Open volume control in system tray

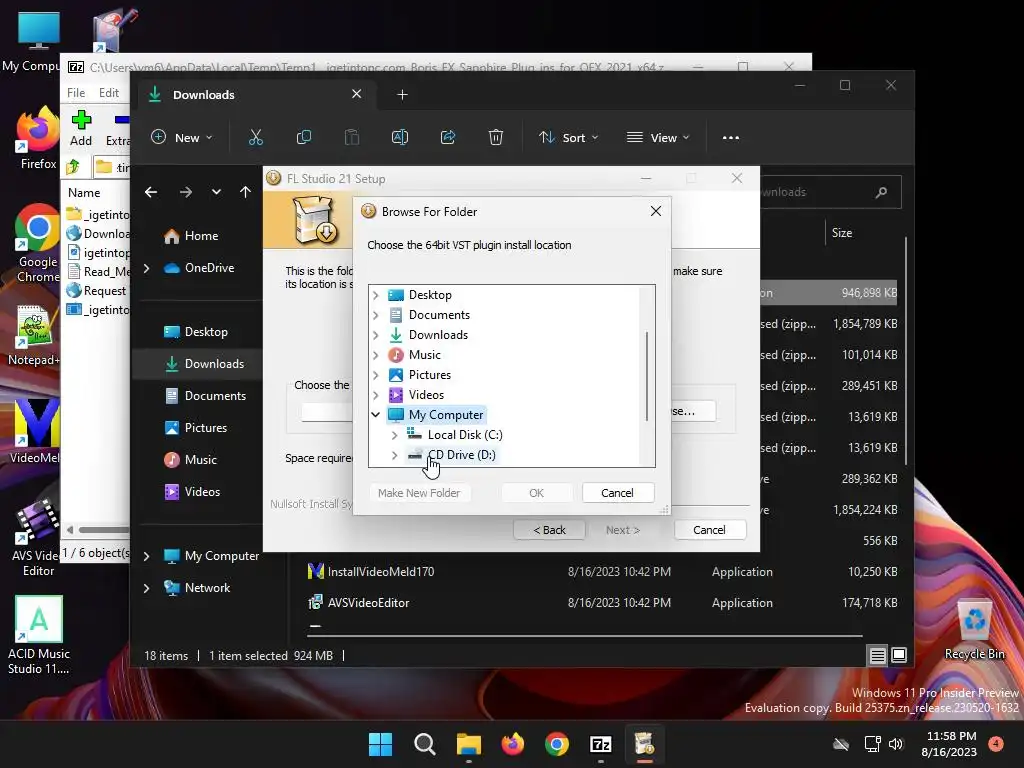pyautogui.click(x=896, y=744)
